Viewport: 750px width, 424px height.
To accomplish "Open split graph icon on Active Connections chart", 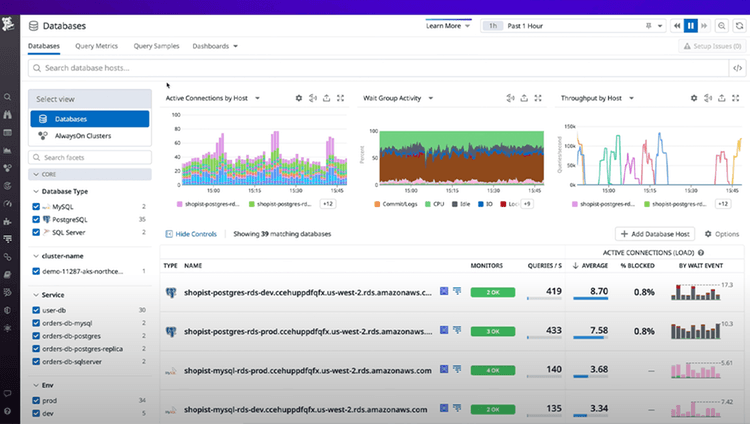I will [313, 98].
